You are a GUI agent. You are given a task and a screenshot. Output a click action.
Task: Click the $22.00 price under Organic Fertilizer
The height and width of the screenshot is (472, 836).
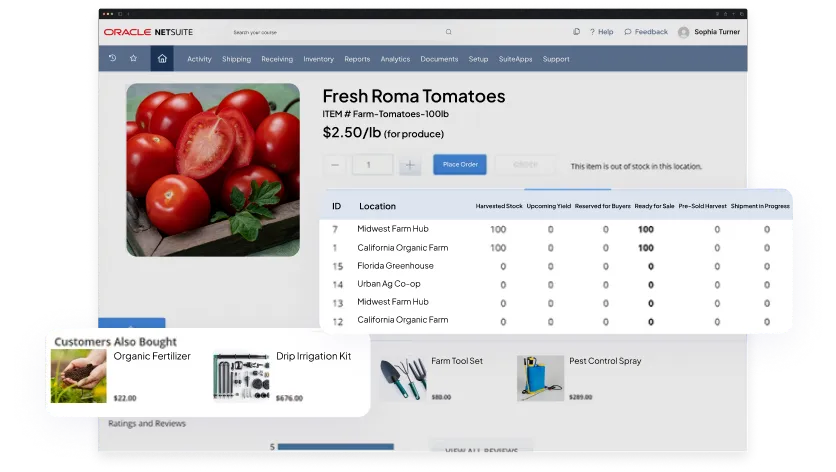125,398
